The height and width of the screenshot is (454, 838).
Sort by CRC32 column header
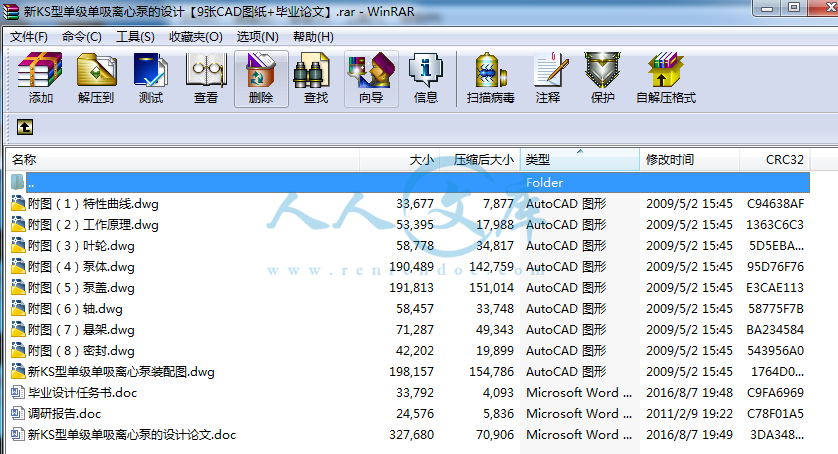click(x=775, y=159)
